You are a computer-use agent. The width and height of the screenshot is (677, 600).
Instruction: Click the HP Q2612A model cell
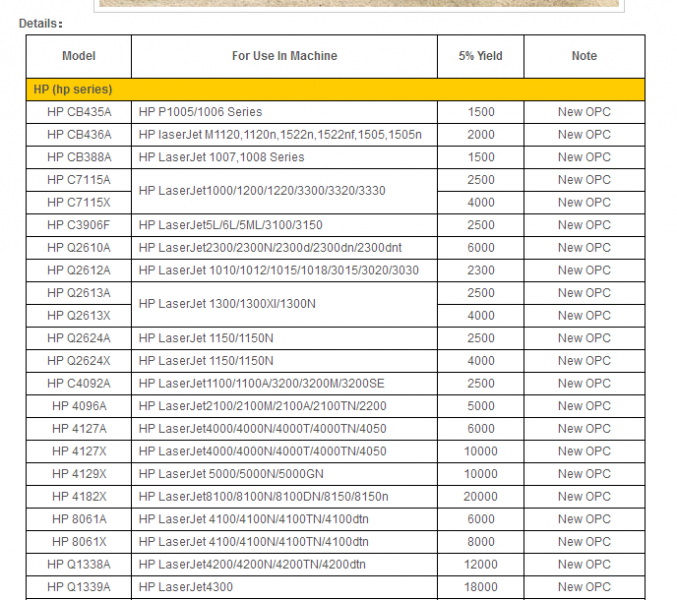pos(79,270)
